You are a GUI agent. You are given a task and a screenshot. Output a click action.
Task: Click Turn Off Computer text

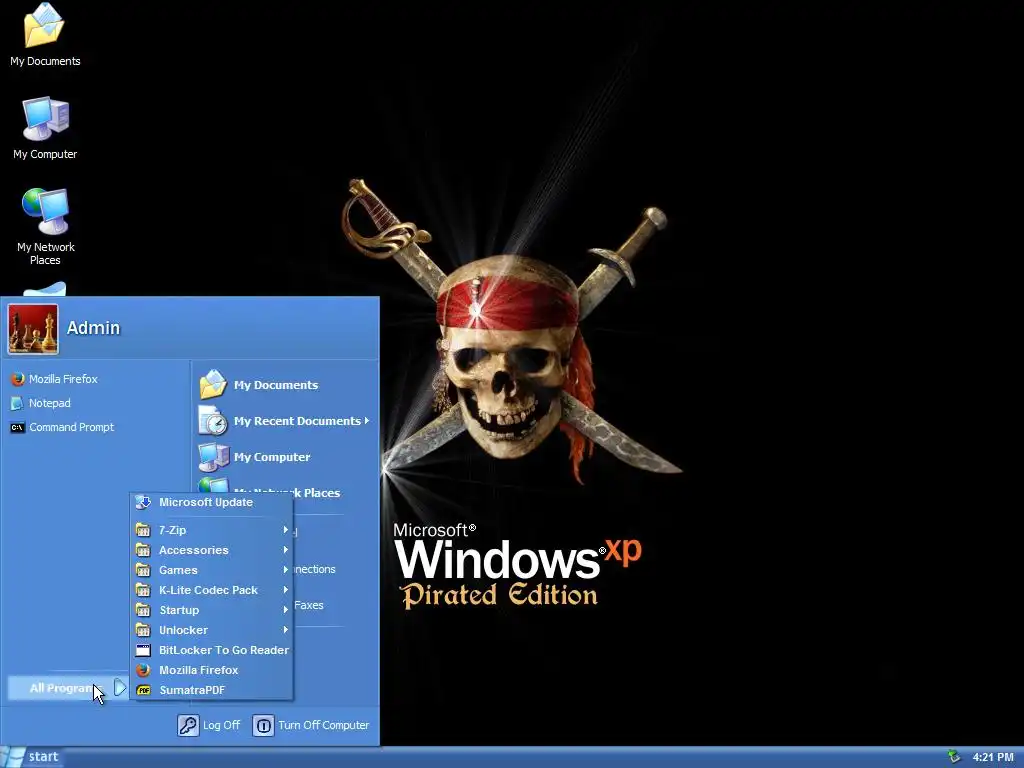[323, 726]
